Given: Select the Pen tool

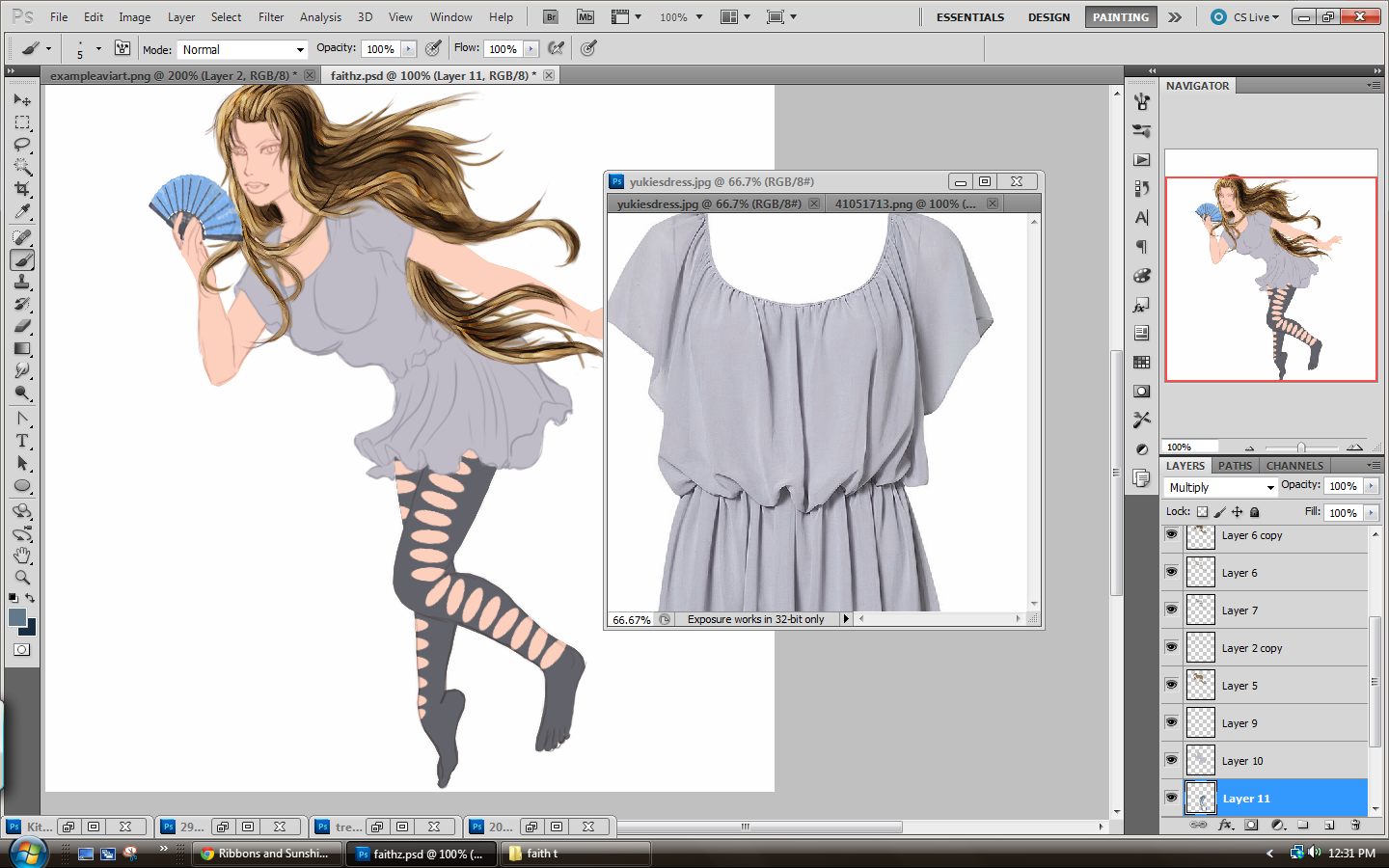Looking at the screenshot, I should (x=22, y=419).
